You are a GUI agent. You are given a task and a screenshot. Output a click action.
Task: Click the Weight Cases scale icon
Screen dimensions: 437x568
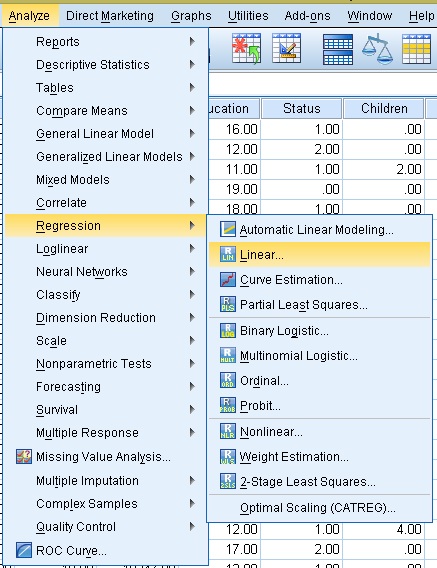coord(377,49)
